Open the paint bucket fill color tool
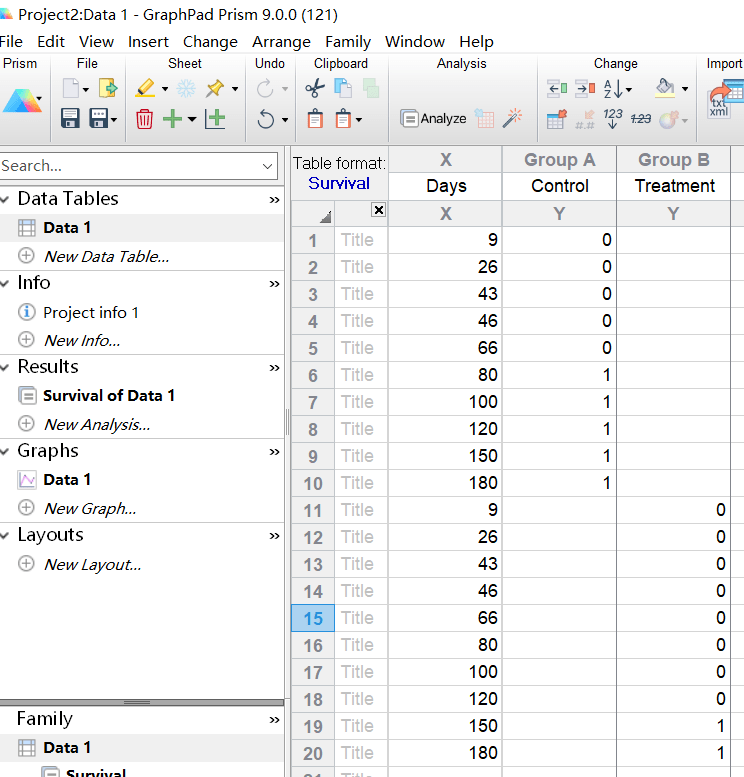The width and height of the screenshot is (744, 777). pos(666,89)
